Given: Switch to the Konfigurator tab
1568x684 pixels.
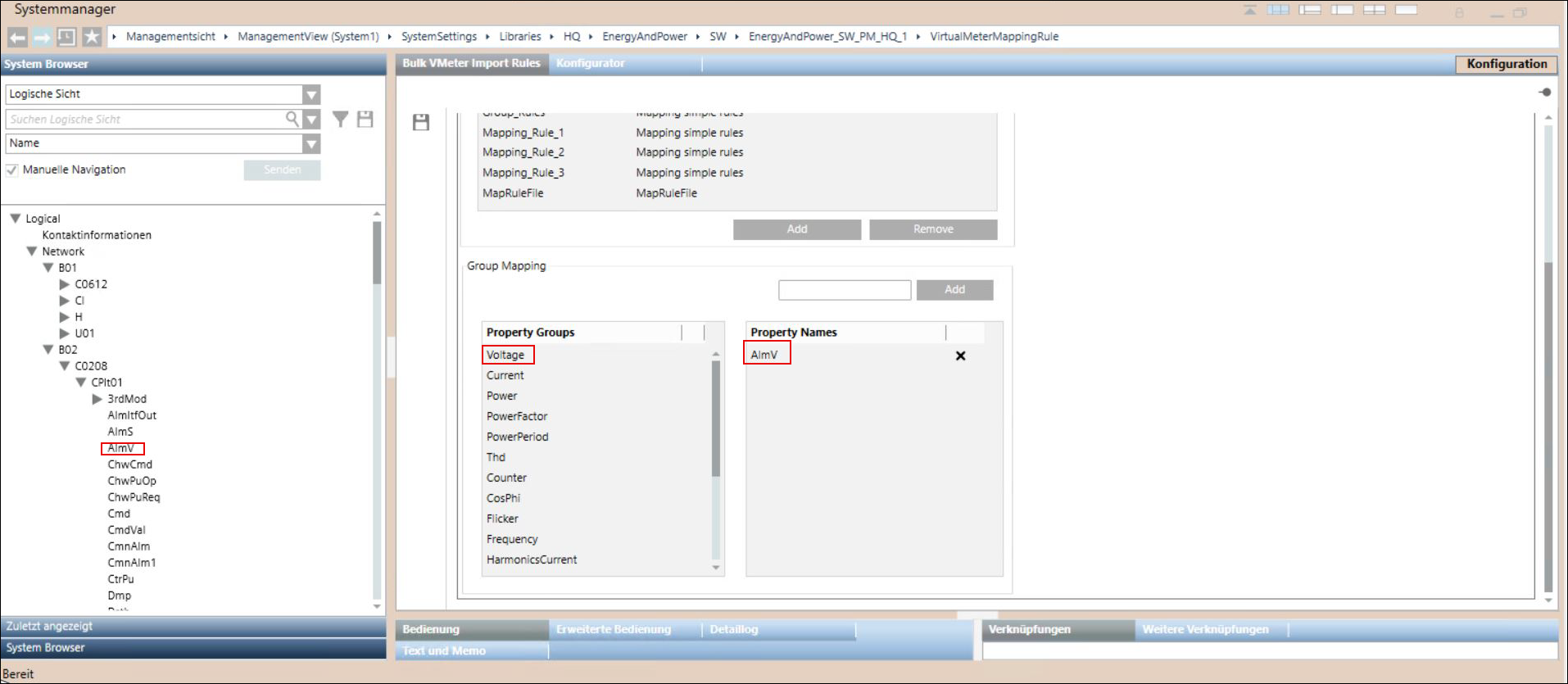Looking at the screenshot, I should 590,63.
